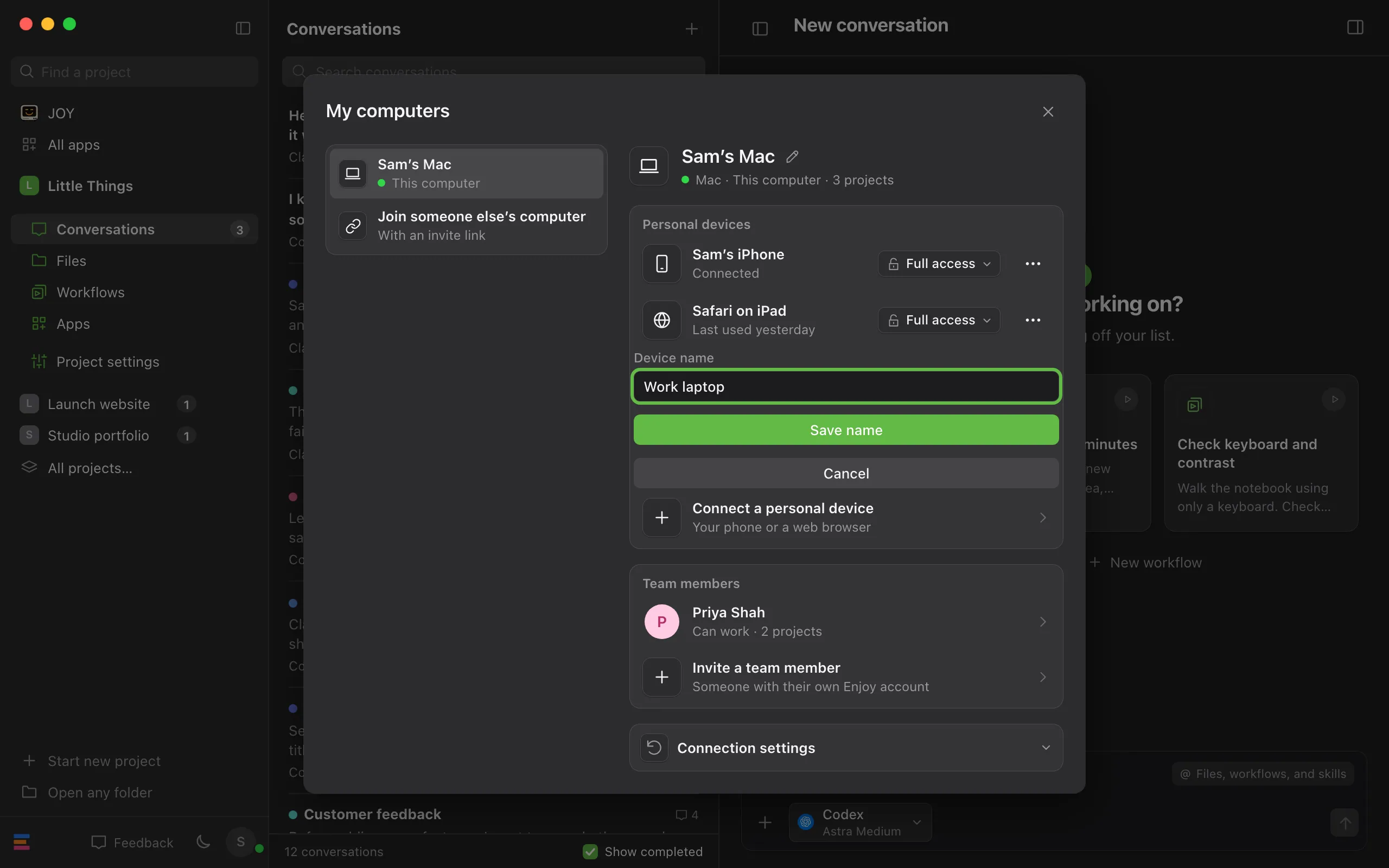The width and height of the screenshot is (1389, 868).
Task: Click the colored stripes logo icon
Action: [22, 841]
